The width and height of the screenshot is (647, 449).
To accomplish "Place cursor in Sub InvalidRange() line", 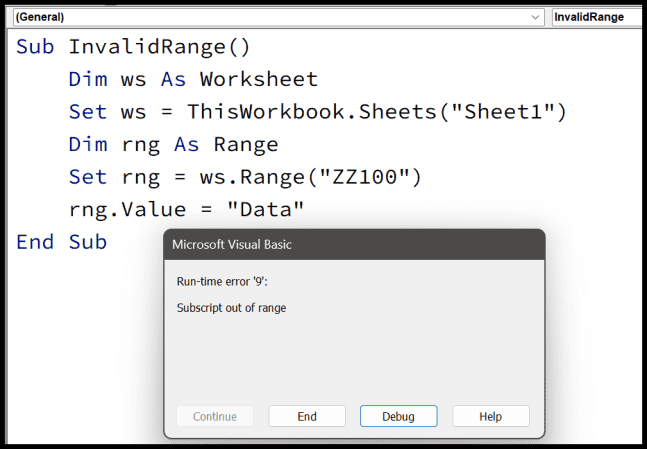I will click(x=133, y=47).
